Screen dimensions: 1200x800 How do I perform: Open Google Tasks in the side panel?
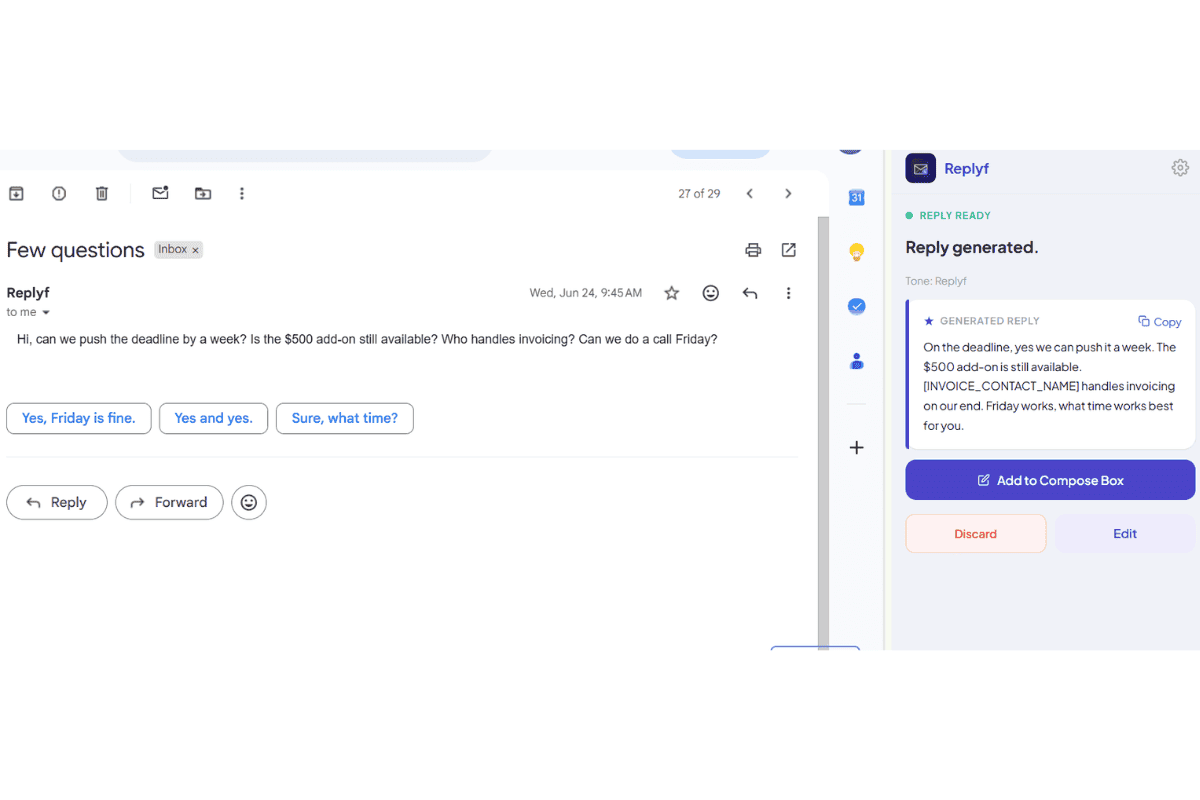(x=857, y=306)
